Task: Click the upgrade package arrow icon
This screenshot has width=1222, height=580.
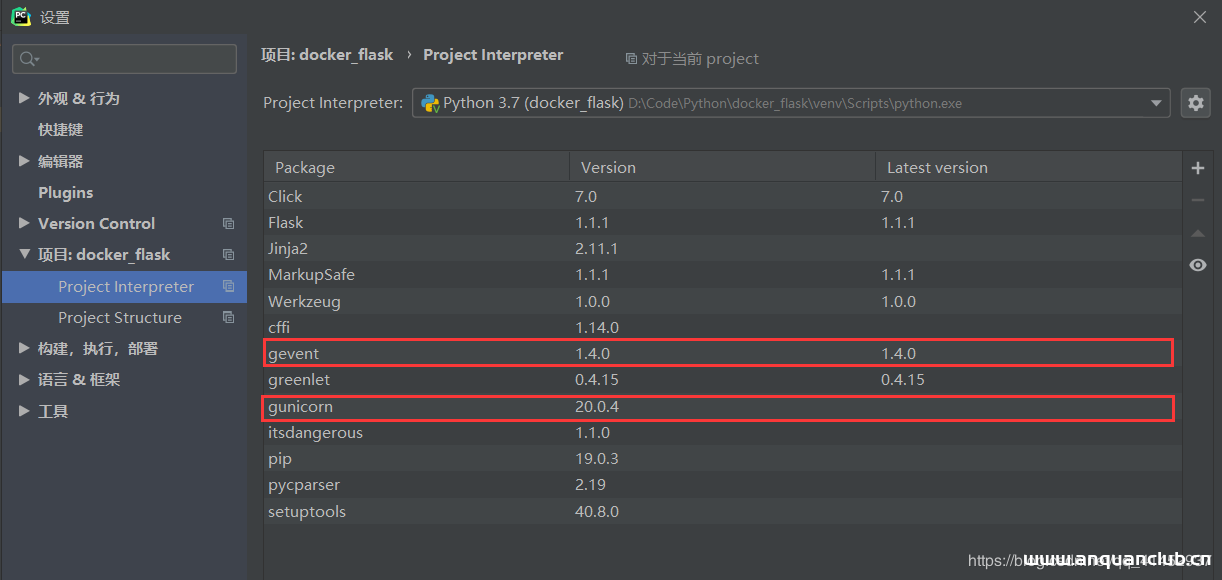Action: tap(1197, 233)
